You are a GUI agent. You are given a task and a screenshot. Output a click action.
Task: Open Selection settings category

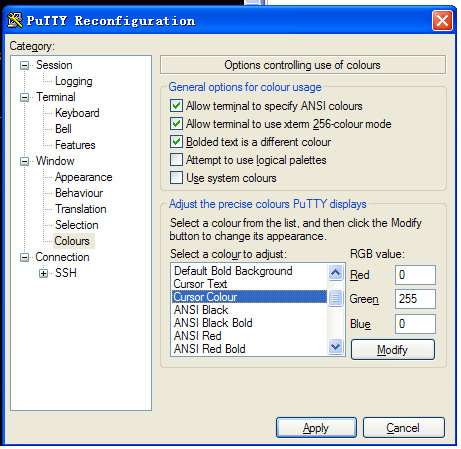coord(77,225)
